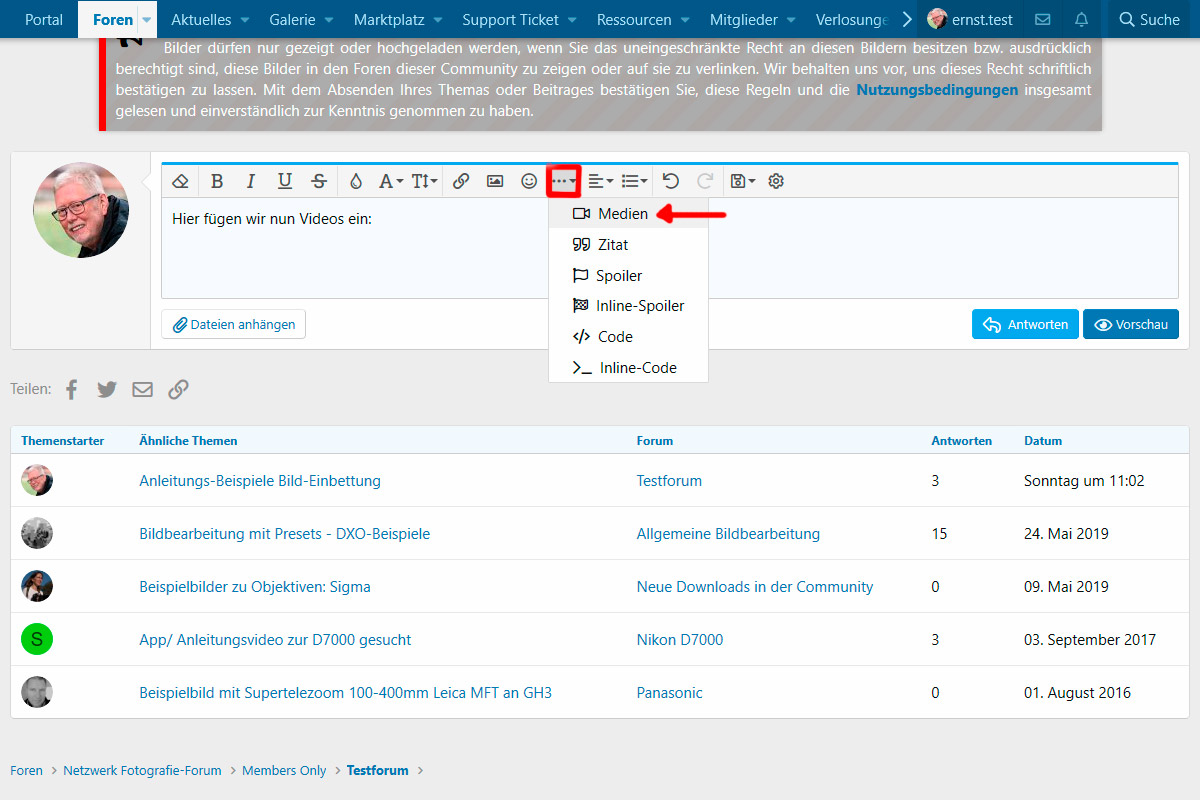Click inside the message editor text area
Image resolution: width=1200 pixels, height=800 pixels.
coord(669,247)
